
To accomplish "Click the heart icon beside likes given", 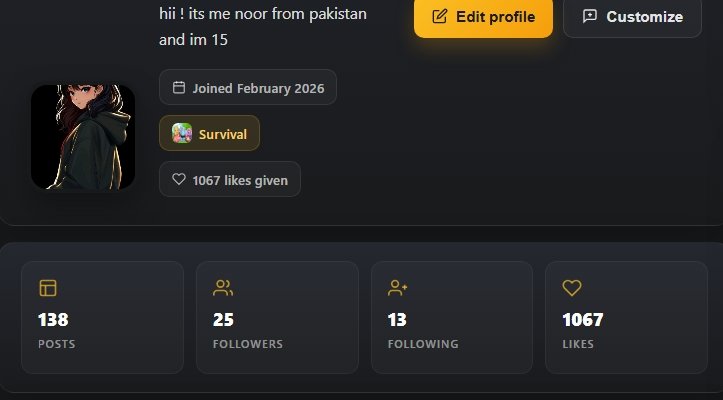I will click(x=179, y=180).
